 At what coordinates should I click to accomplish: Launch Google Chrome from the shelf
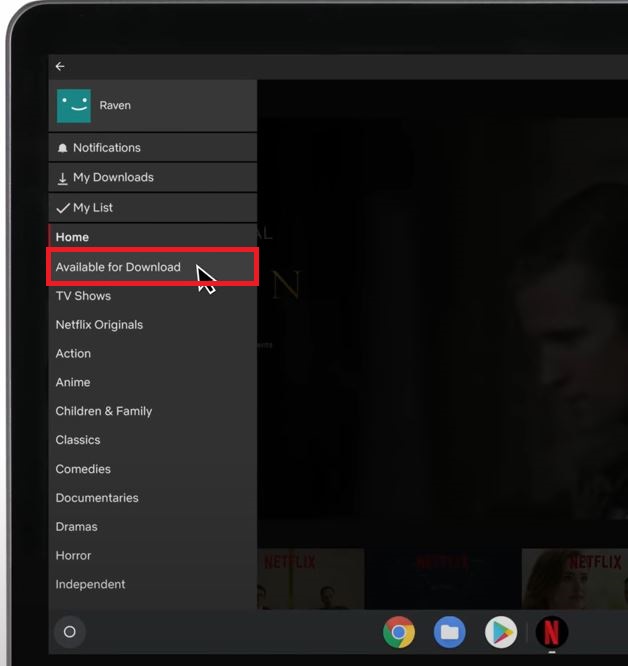399,632
